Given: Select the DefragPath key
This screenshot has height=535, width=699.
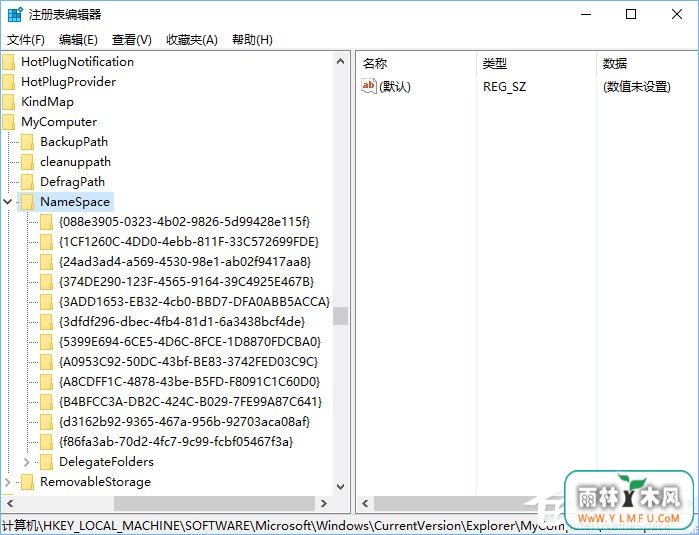Looking at the screenshot, I should pyautogui.click(x=72, y=182).
